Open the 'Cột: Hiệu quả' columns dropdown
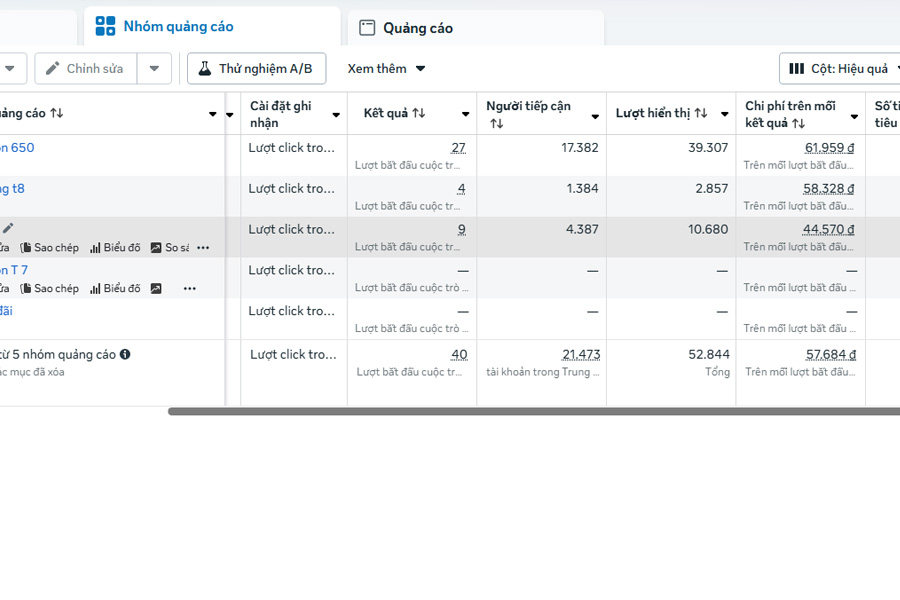The width and height of the screenshot is (900, 600). pos(840,69)
